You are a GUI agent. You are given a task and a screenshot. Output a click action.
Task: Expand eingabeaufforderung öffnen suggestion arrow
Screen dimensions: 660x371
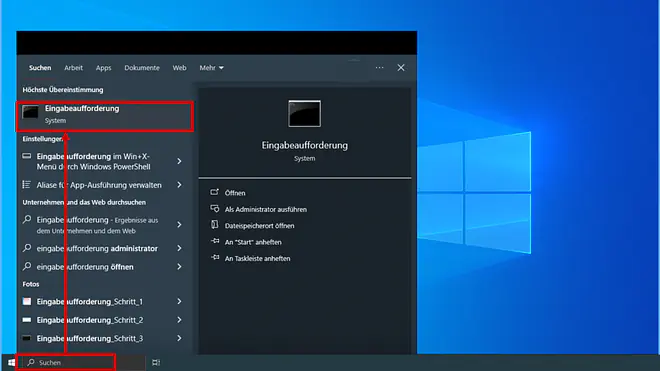coord(179,267)
